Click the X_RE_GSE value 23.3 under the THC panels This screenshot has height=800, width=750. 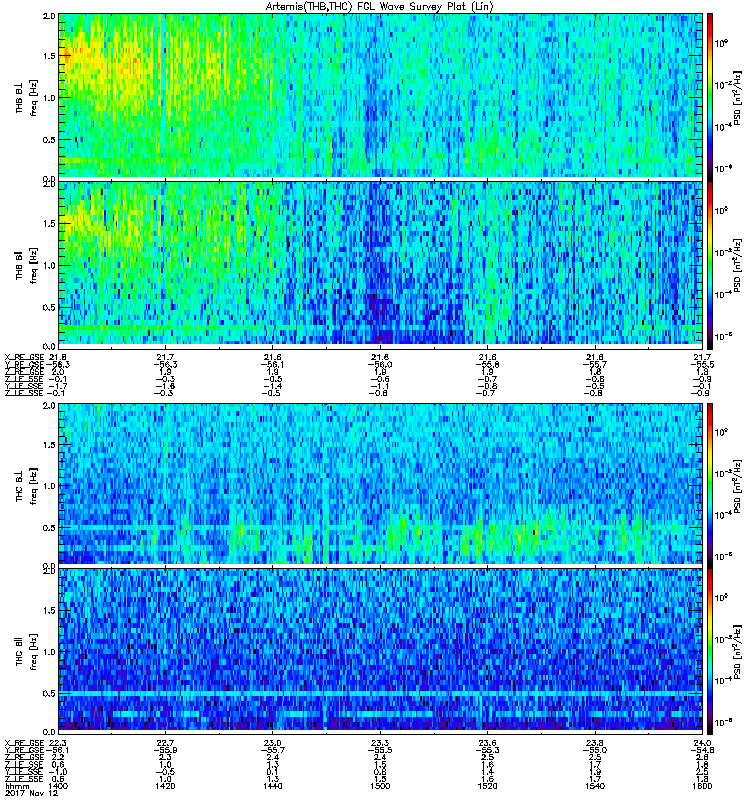click(380, 742)
